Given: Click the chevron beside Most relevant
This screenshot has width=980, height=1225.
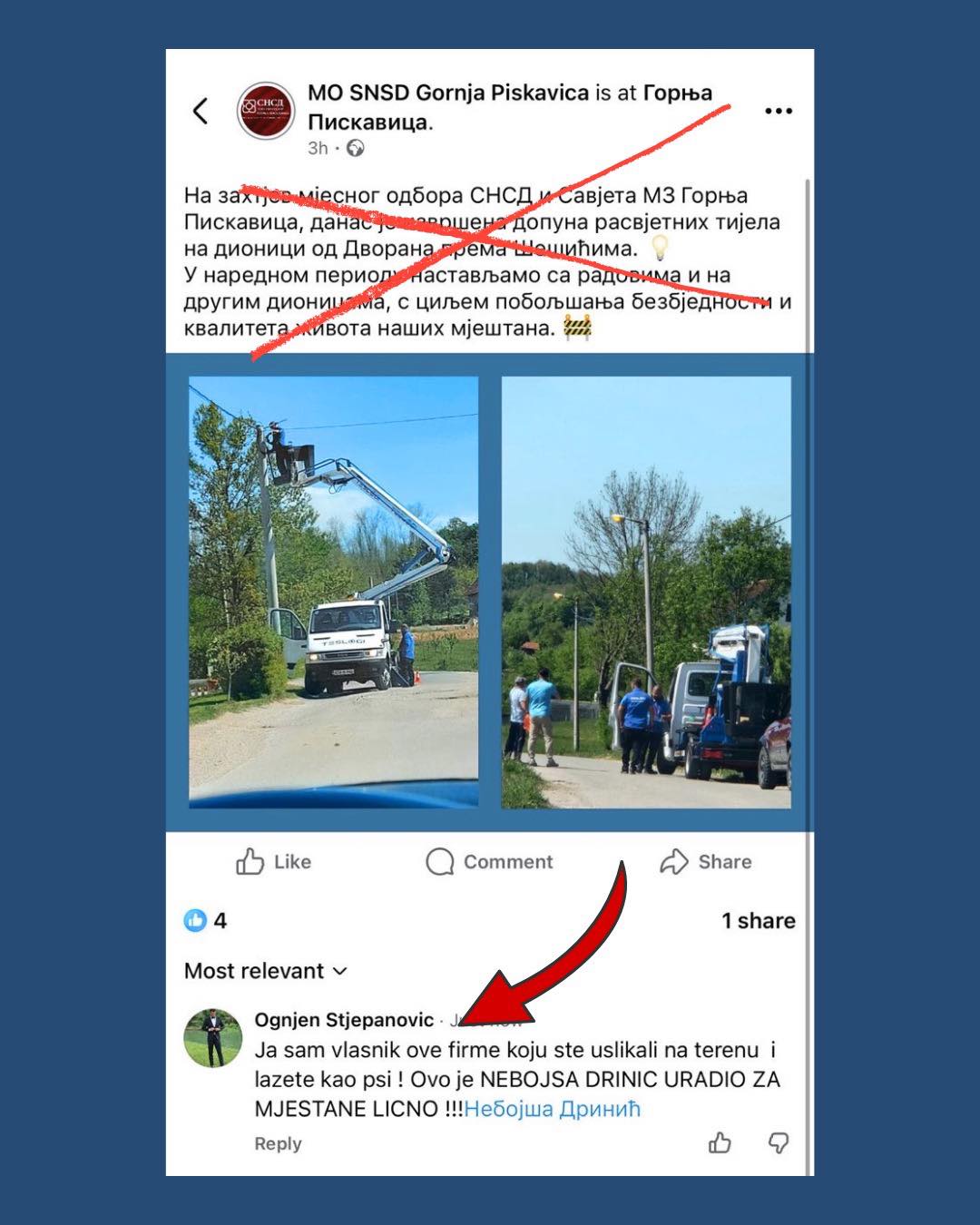Looking at the screenshot, I should 340,971.
